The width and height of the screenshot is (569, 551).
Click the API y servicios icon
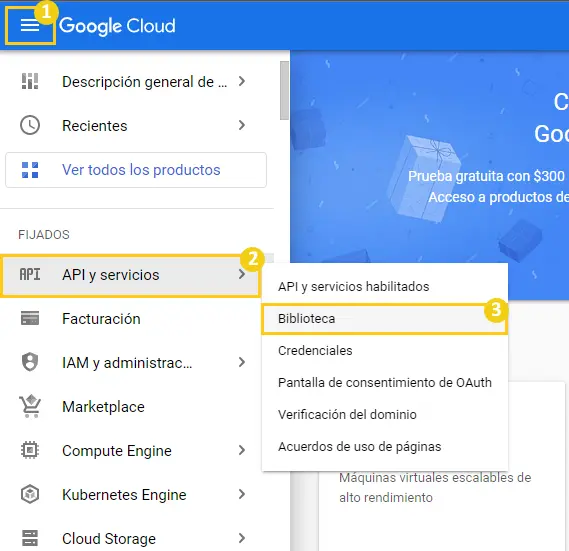pos(30,275)
